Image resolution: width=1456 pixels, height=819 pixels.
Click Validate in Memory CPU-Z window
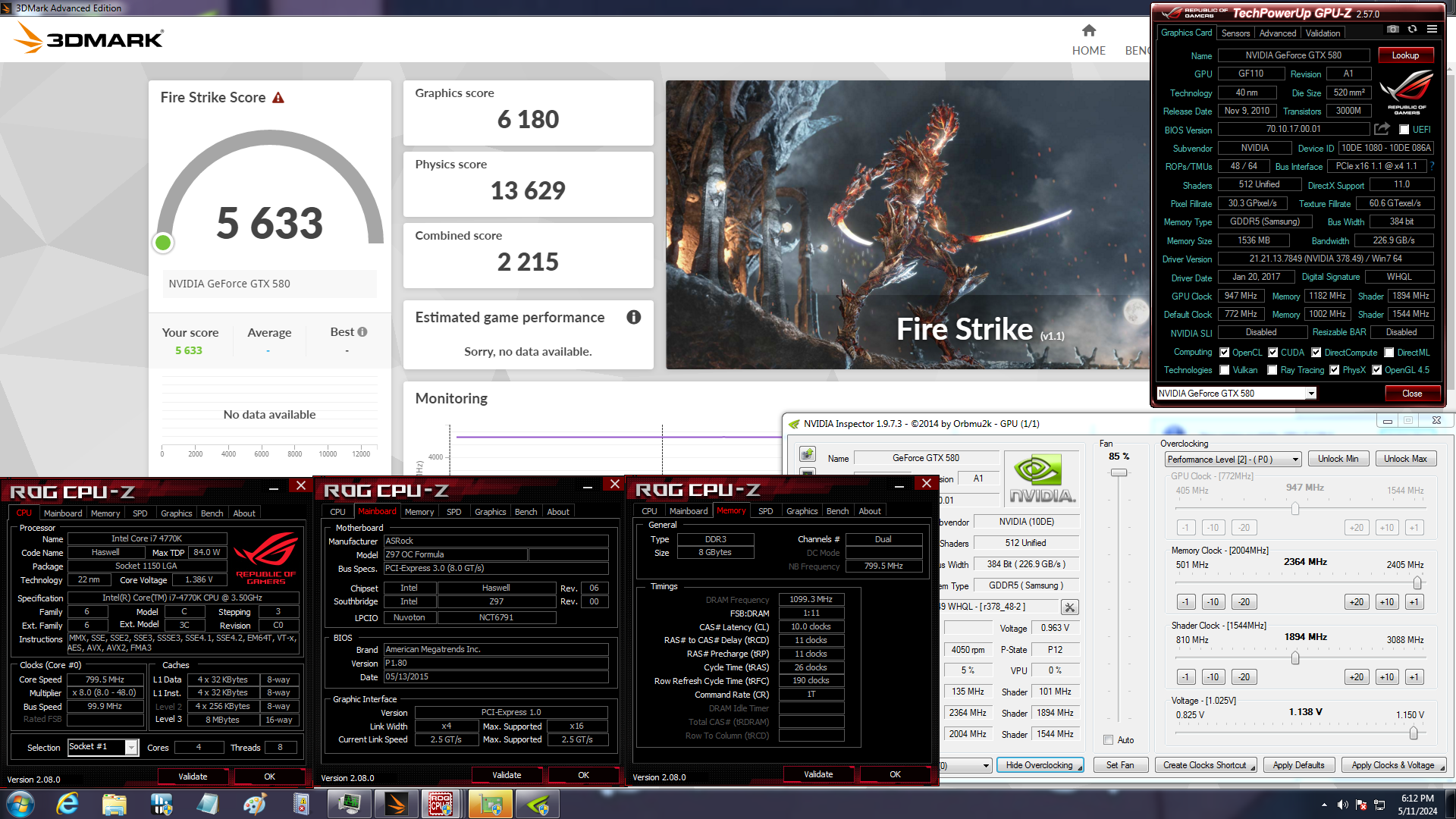point(818,774)
